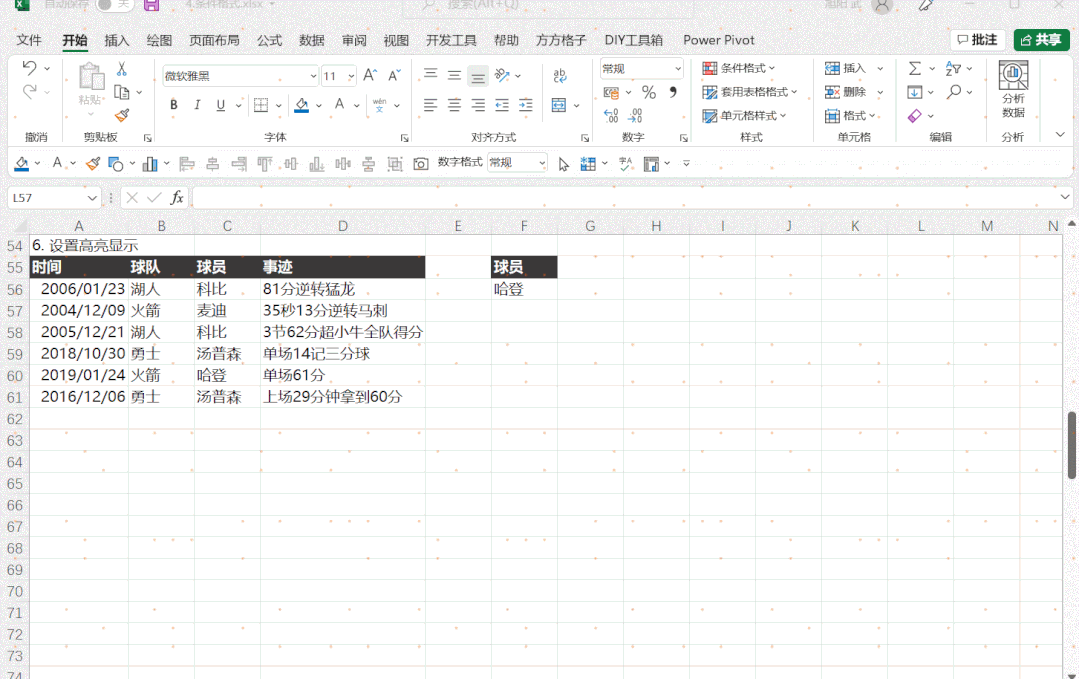Click the 插入 insert cells button
The width and height of the screenshot is (1079, 679).
(x=844, y=68)
